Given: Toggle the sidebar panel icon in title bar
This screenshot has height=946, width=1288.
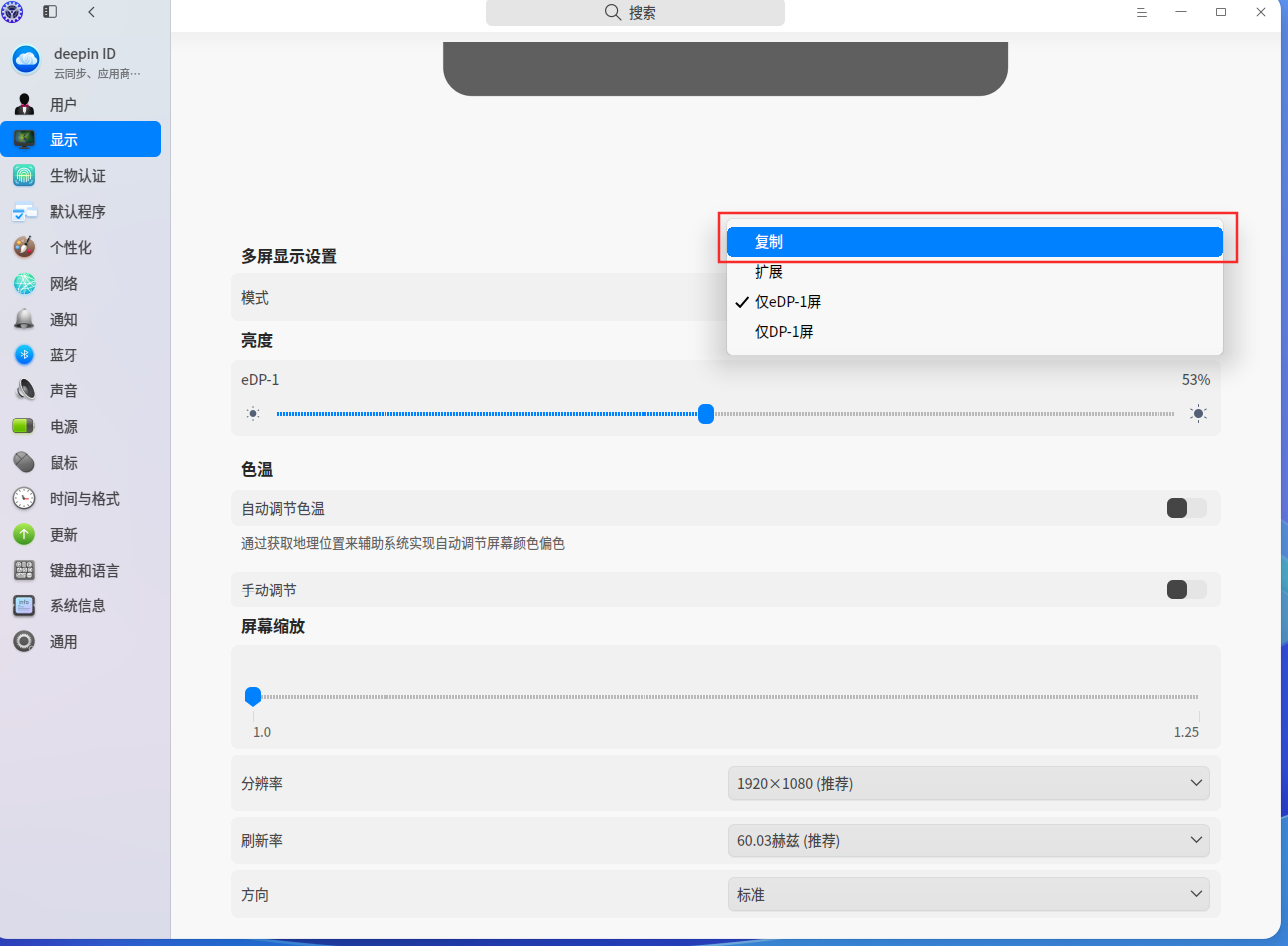Looking at the screenshot, I should 50,12.
